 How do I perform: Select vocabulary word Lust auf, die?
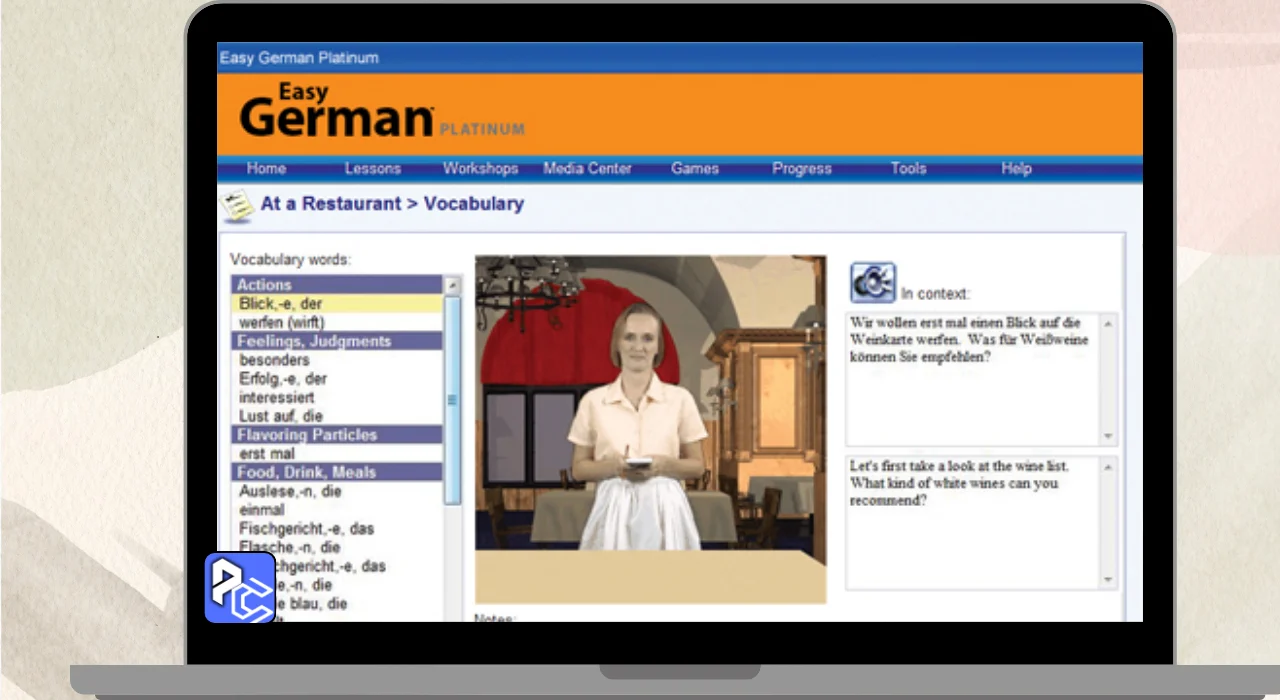[337, 416]
